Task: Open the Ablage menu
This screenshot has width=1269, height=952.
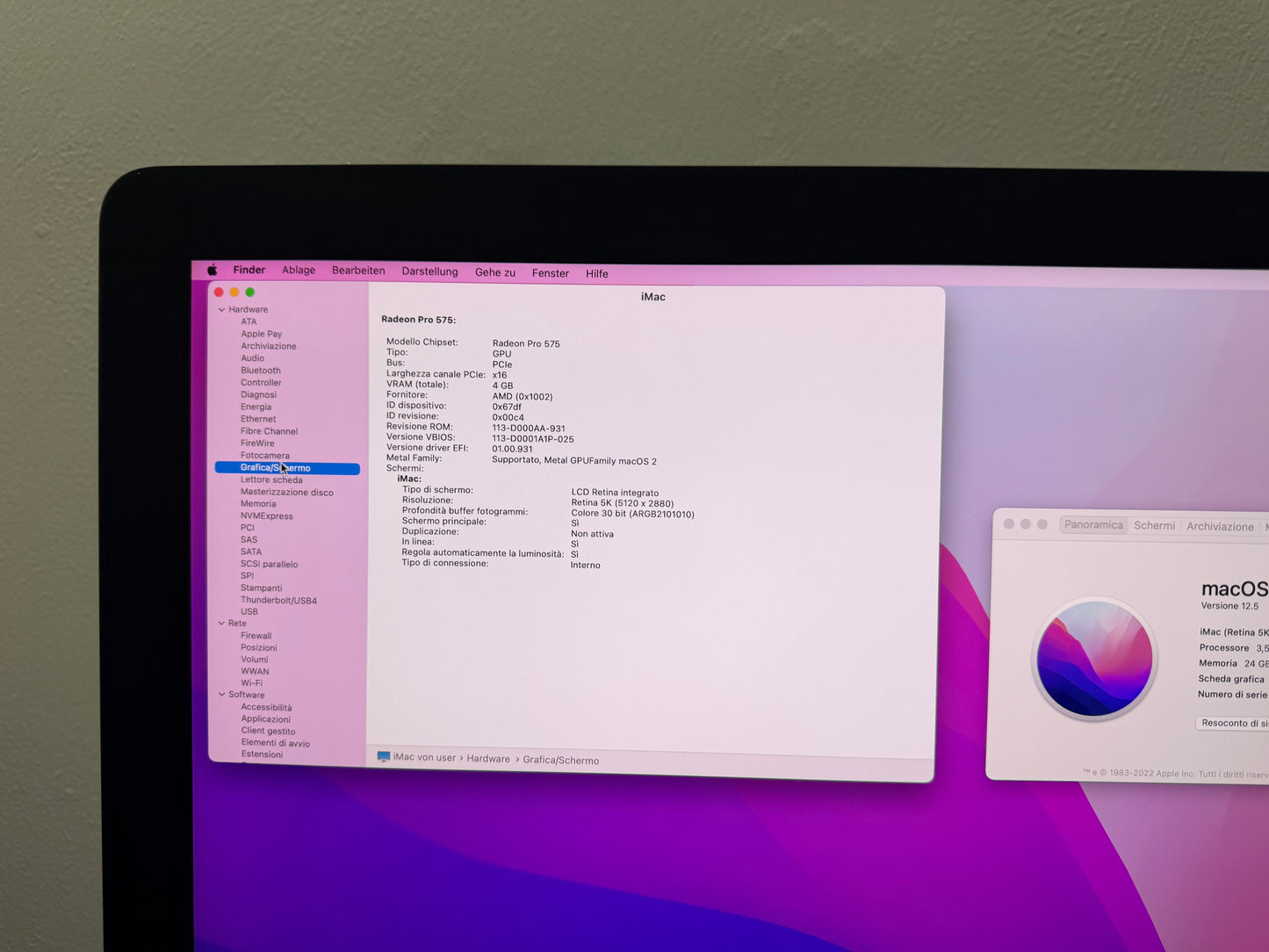Action: [x=299, y=270]
